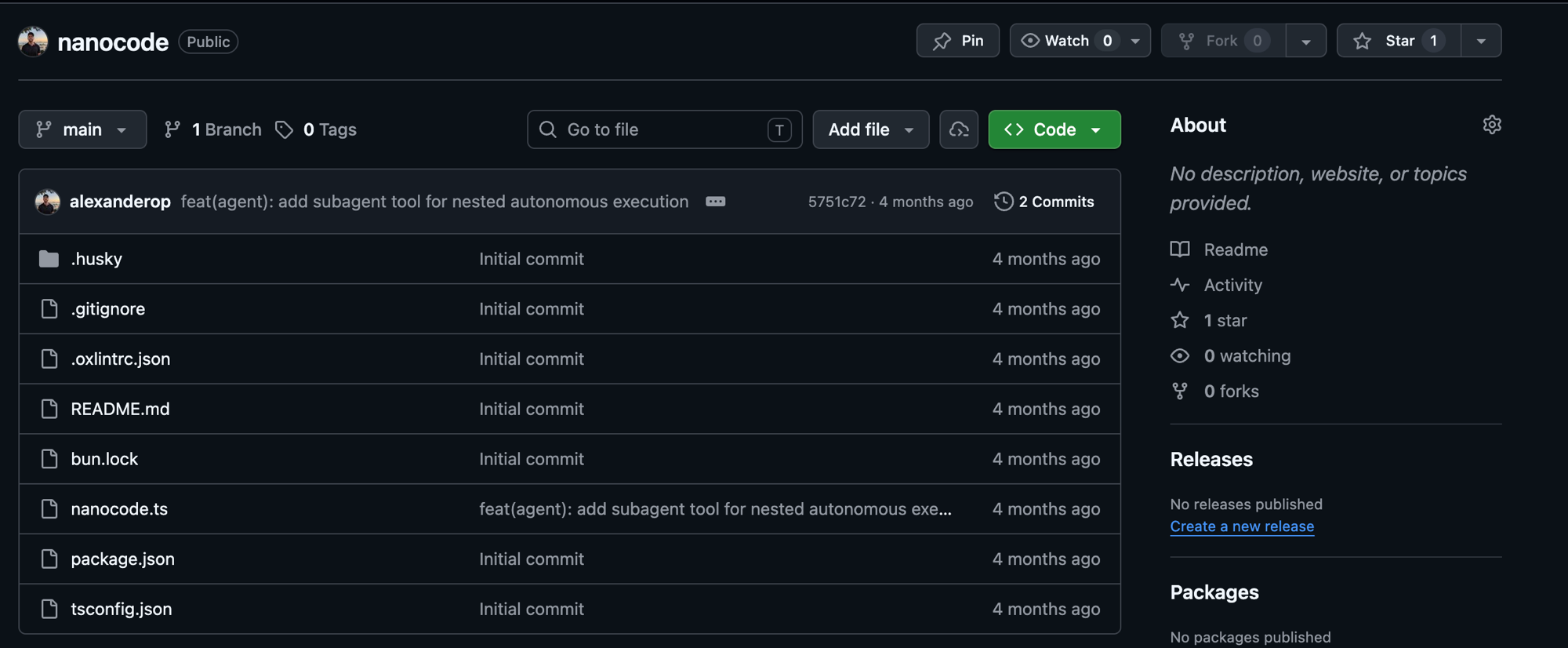Open the nanocode repository title link
The width and height of the screenshot is (1568, 648).
coord(113,42)
